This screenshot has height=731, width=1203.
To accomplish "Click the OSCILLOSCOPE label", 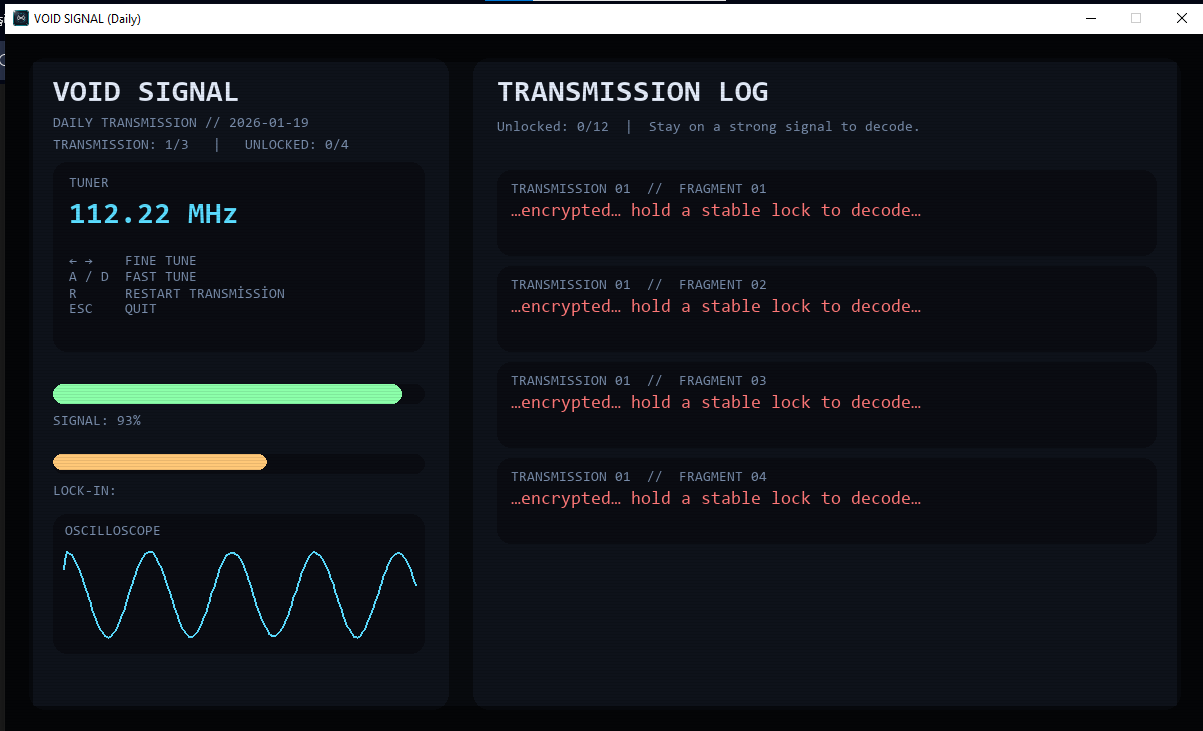I will (112, 531).
